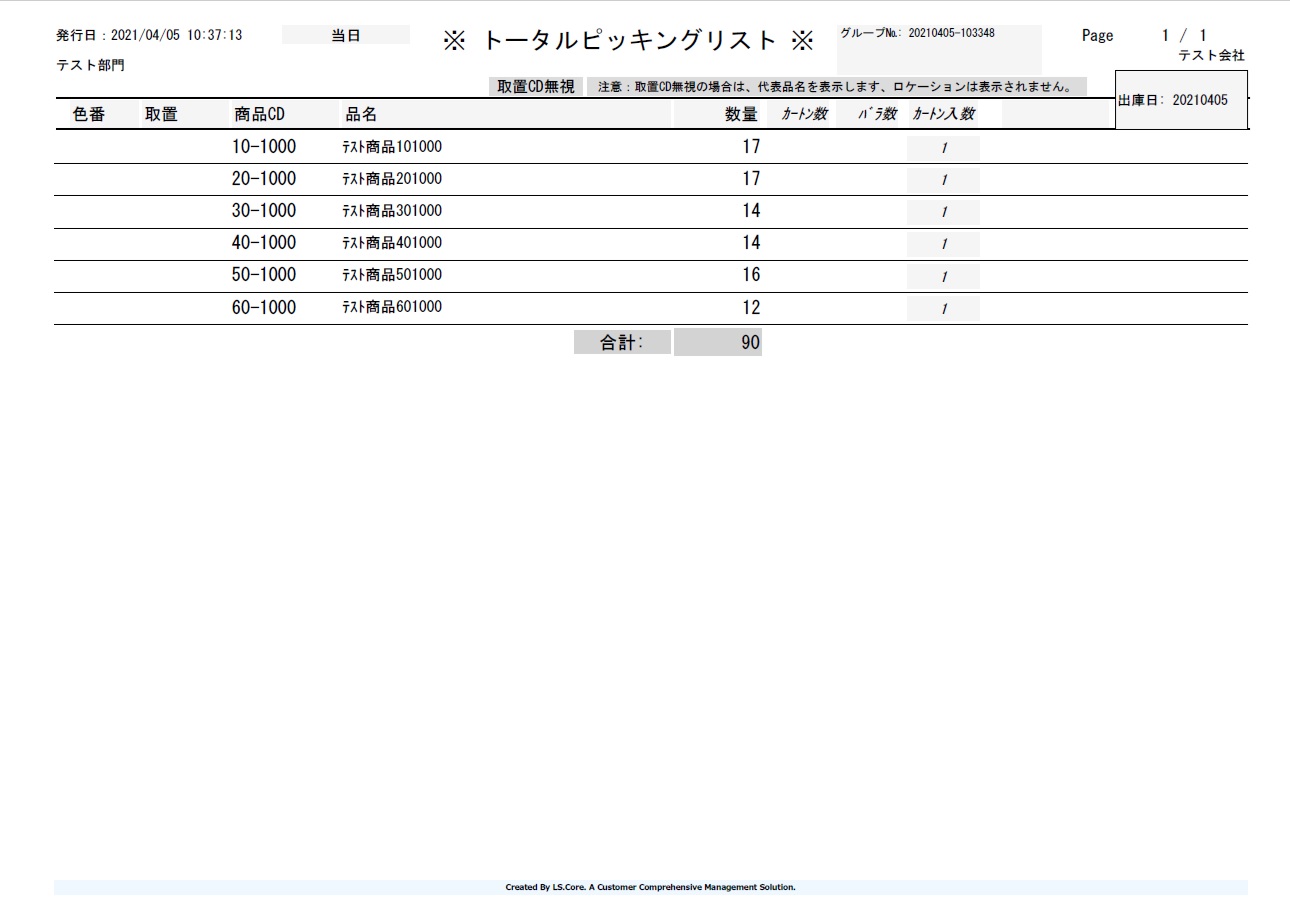Select product code 50-1000
The image size is (1290, 911).
click(264, 275)
